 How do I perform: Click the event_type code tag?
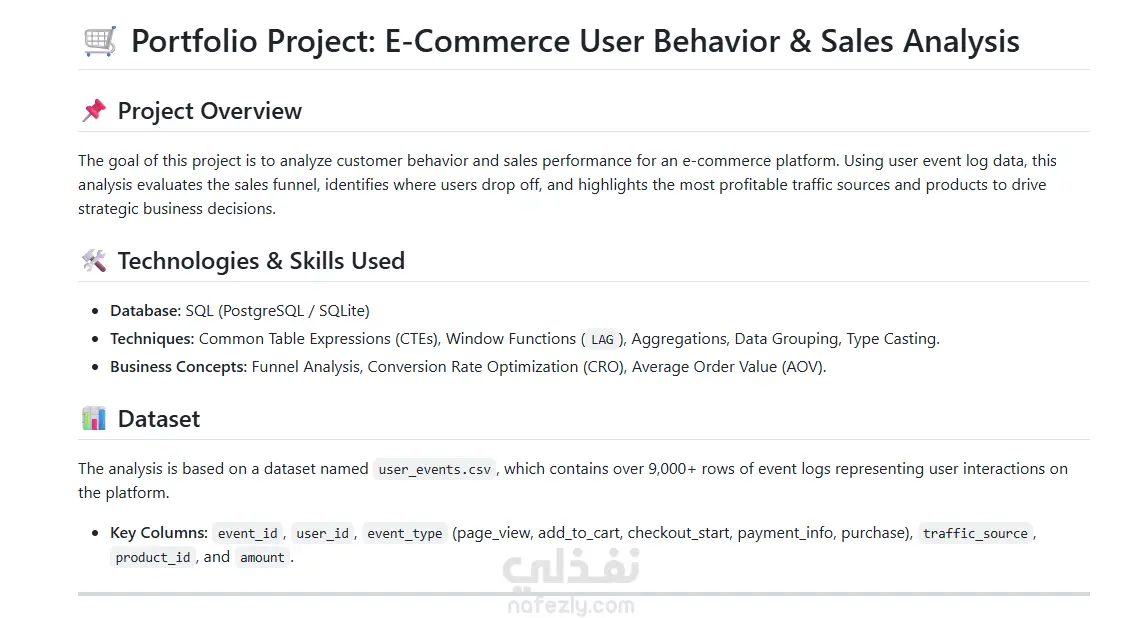click(x=405, y=534)
